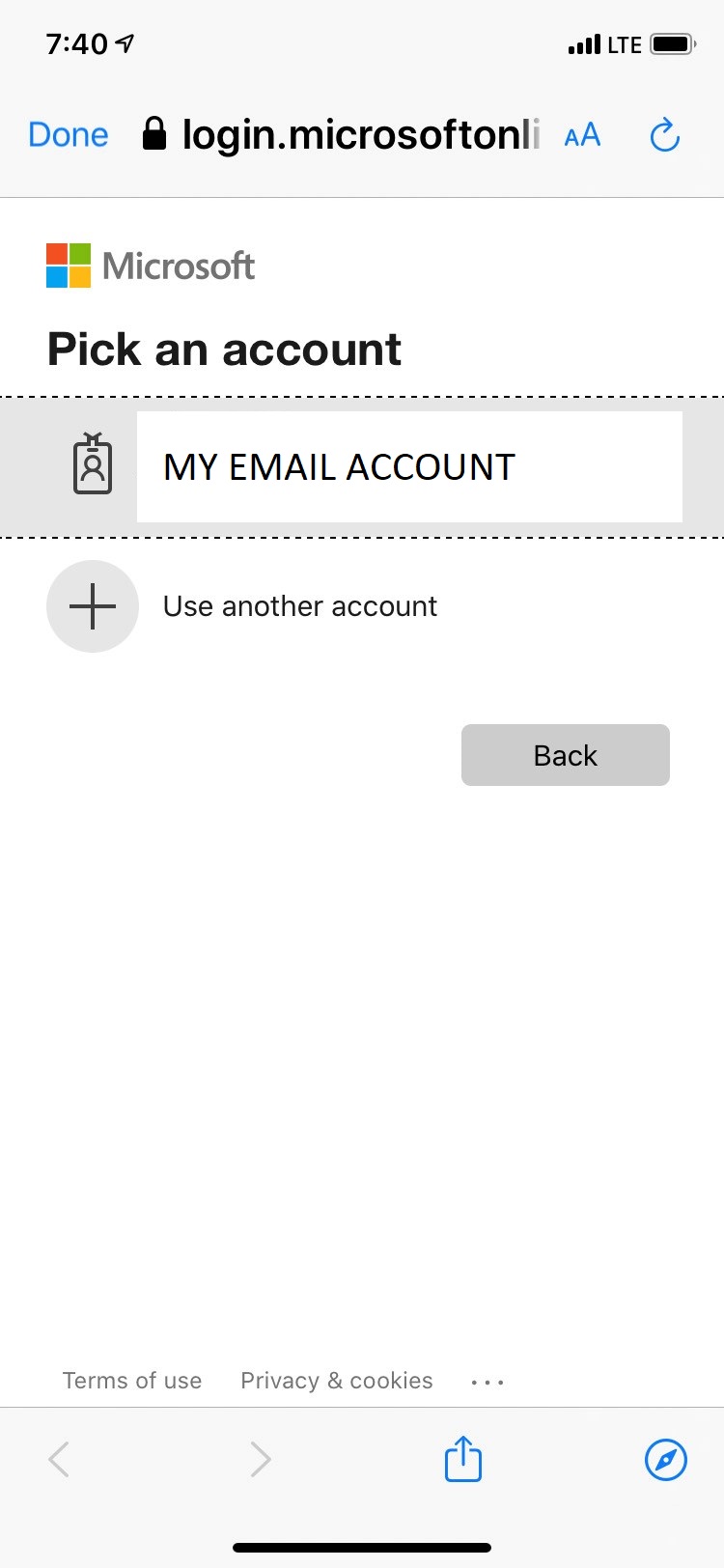
Task: Open Privacy & cookies link
Action: (x=336, y=1381)
